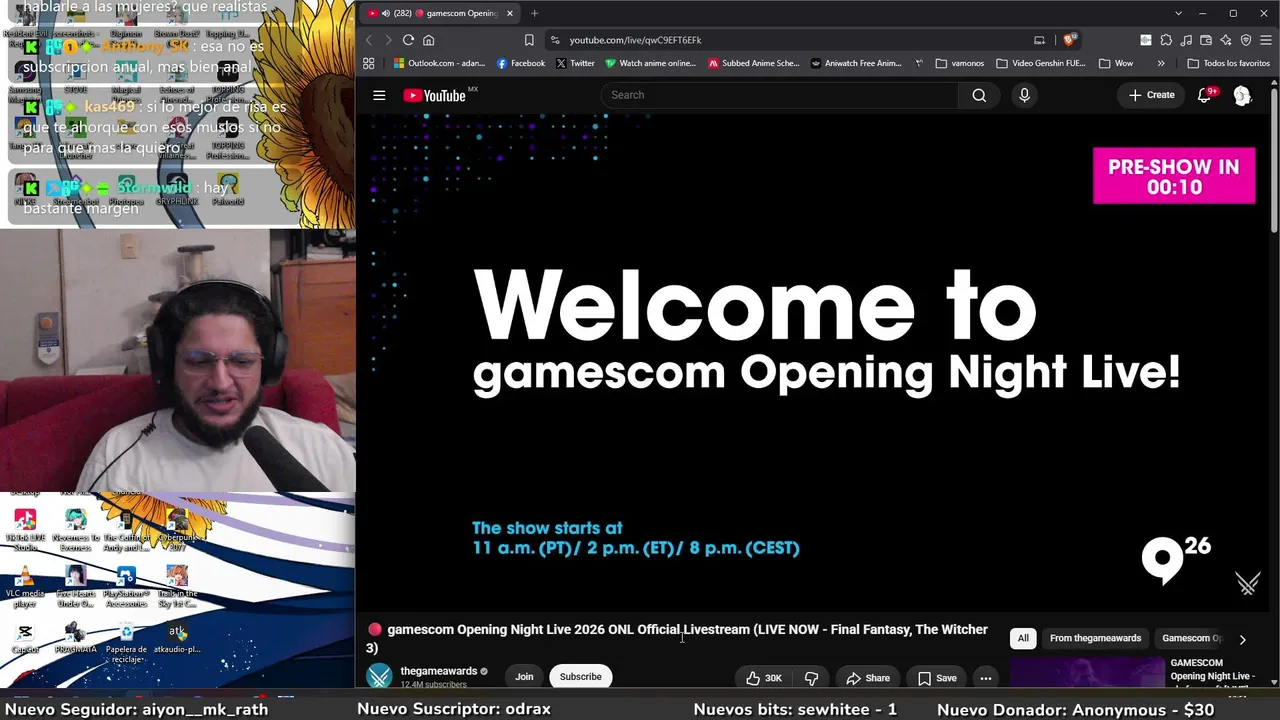Open the Create dropdown on YouTube
The height and width of the screenshot is (720, 1280).
click(x=1152, y=95)
